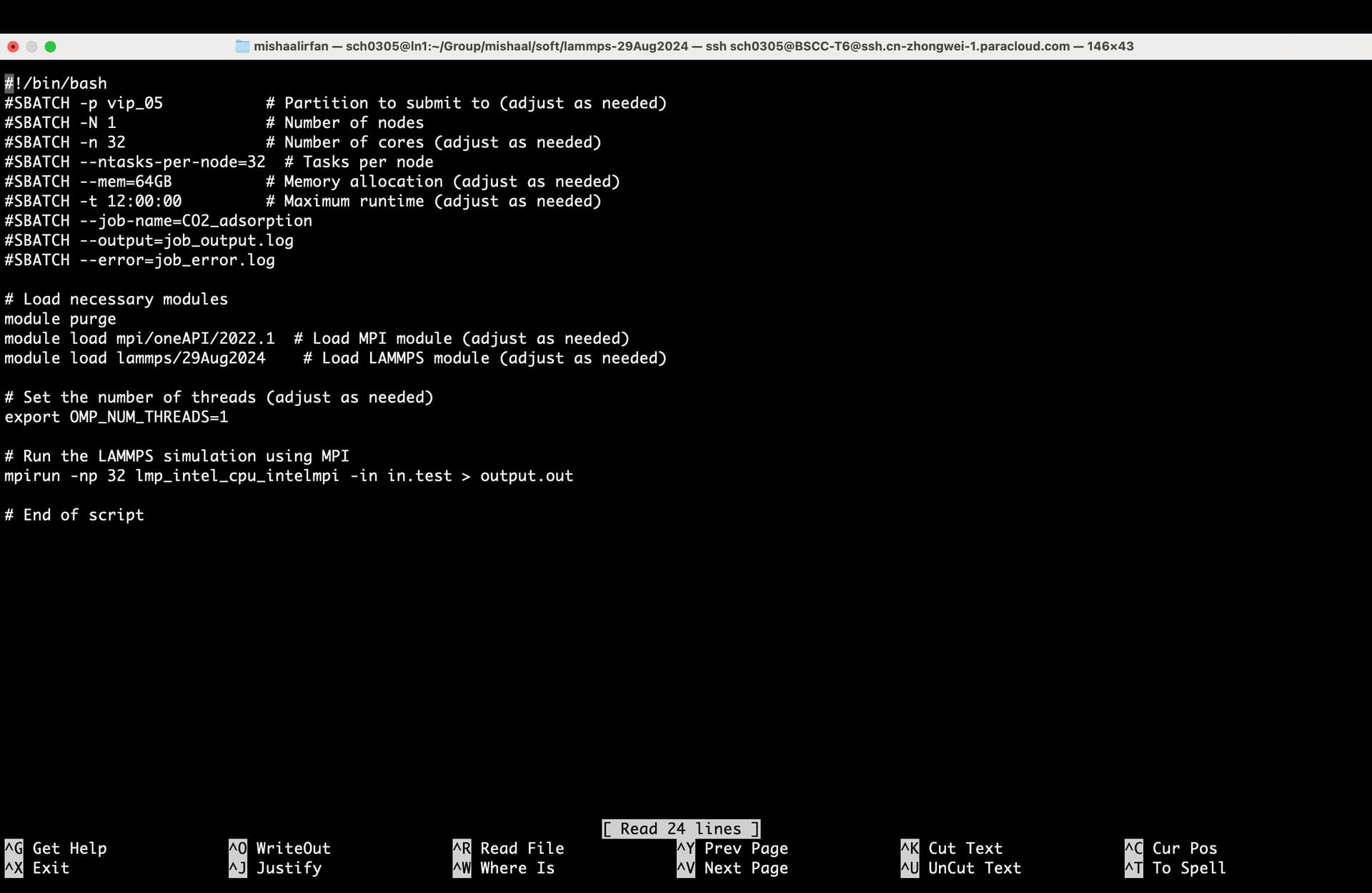Viewport: 1372px width, 893px height.
Task: Click 'module load mpi/oneAPI/2022.1' text
Action: pos(139,338)
